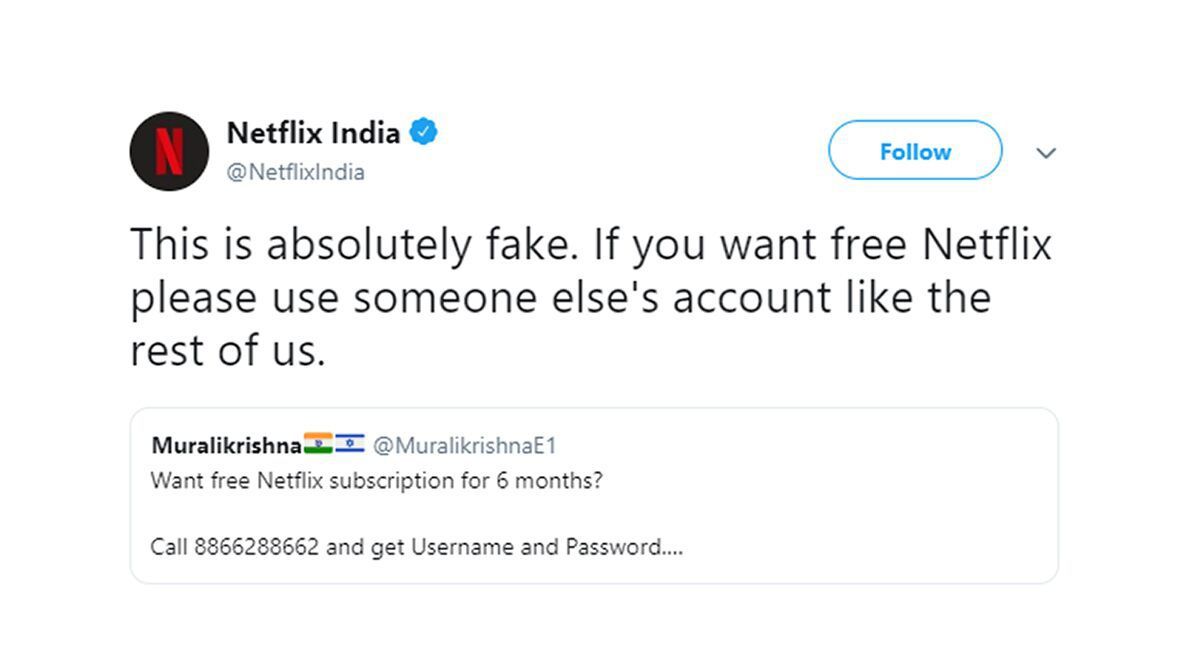Image resolution: width=1200 pixels, height=667 pixels.
Task: Click the Indian flag emoji in quoted tweet
Action: (x=319, y=441)
